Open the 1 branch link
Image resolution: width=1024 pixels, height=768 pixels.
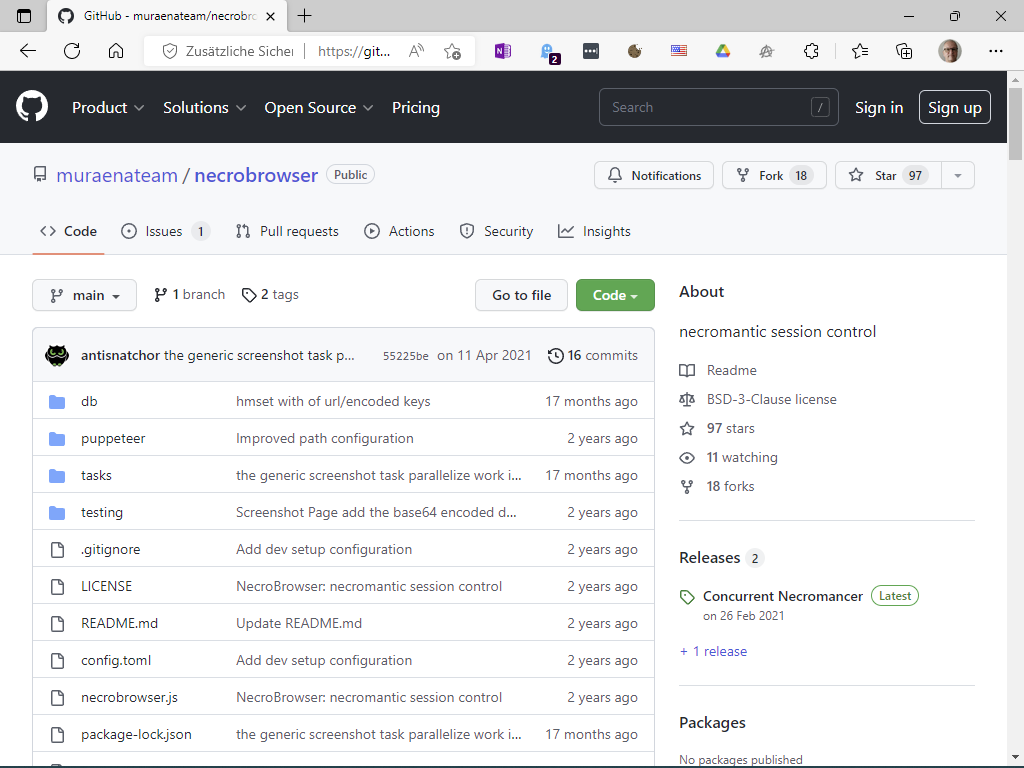pyautogui.click(x=189, y=295)
